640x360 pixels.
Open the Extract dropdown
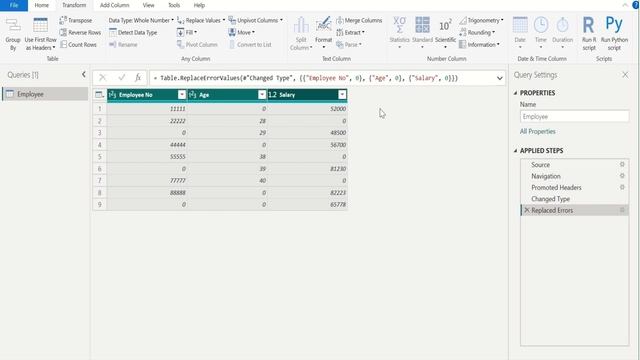coord(351,32)
